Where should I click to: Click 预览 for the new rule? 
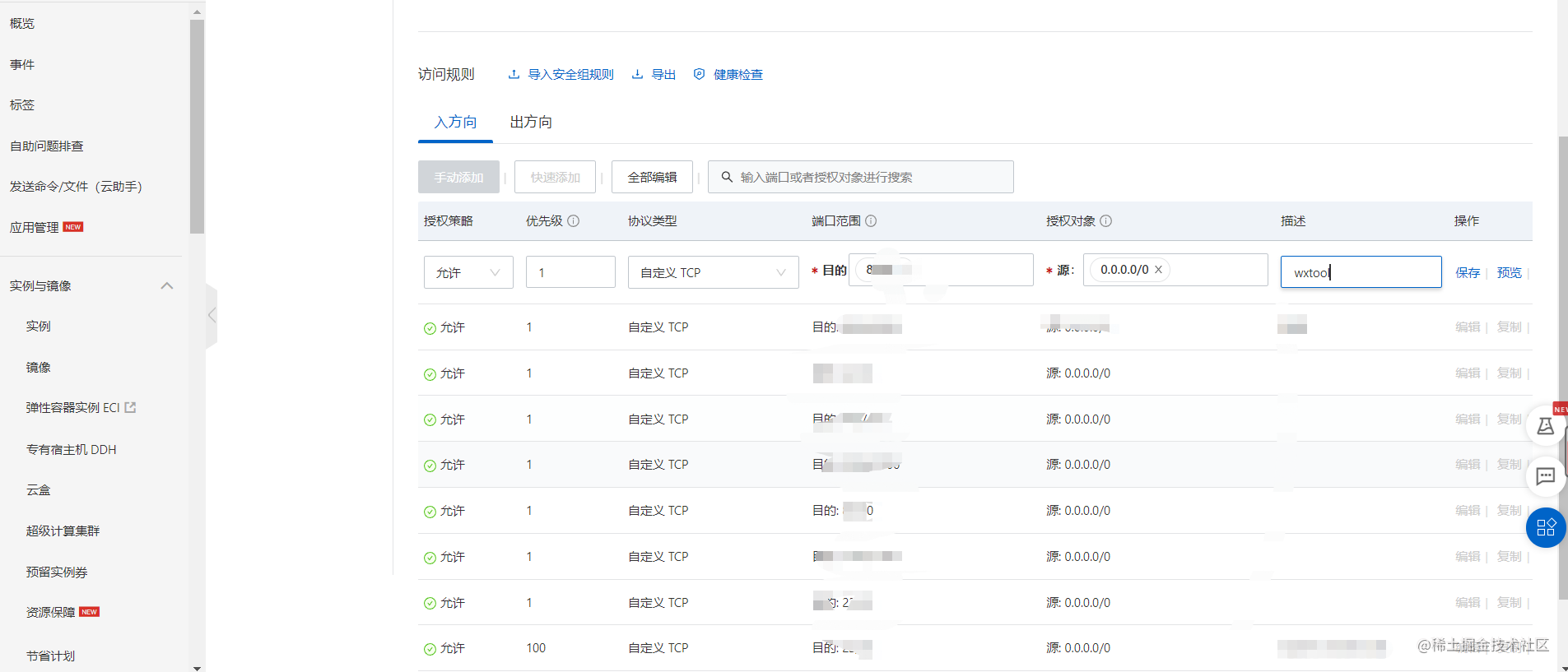pyautogui.click(x=1509, y=273)
